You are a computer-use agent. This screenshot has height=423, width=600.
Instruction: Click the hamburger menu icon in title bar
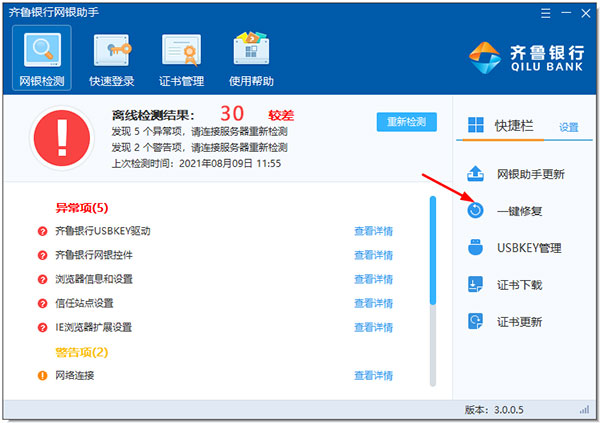click(x=546, y=13)
